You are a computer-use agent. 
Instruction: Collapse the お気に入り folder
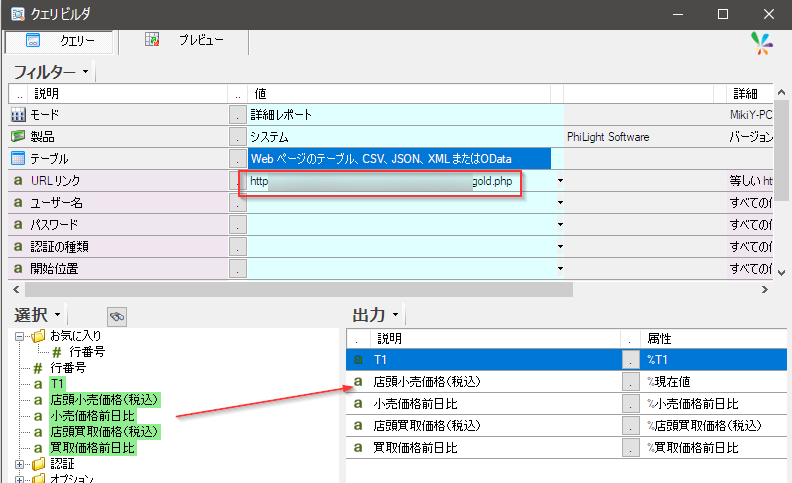click(x=19, y=336)
